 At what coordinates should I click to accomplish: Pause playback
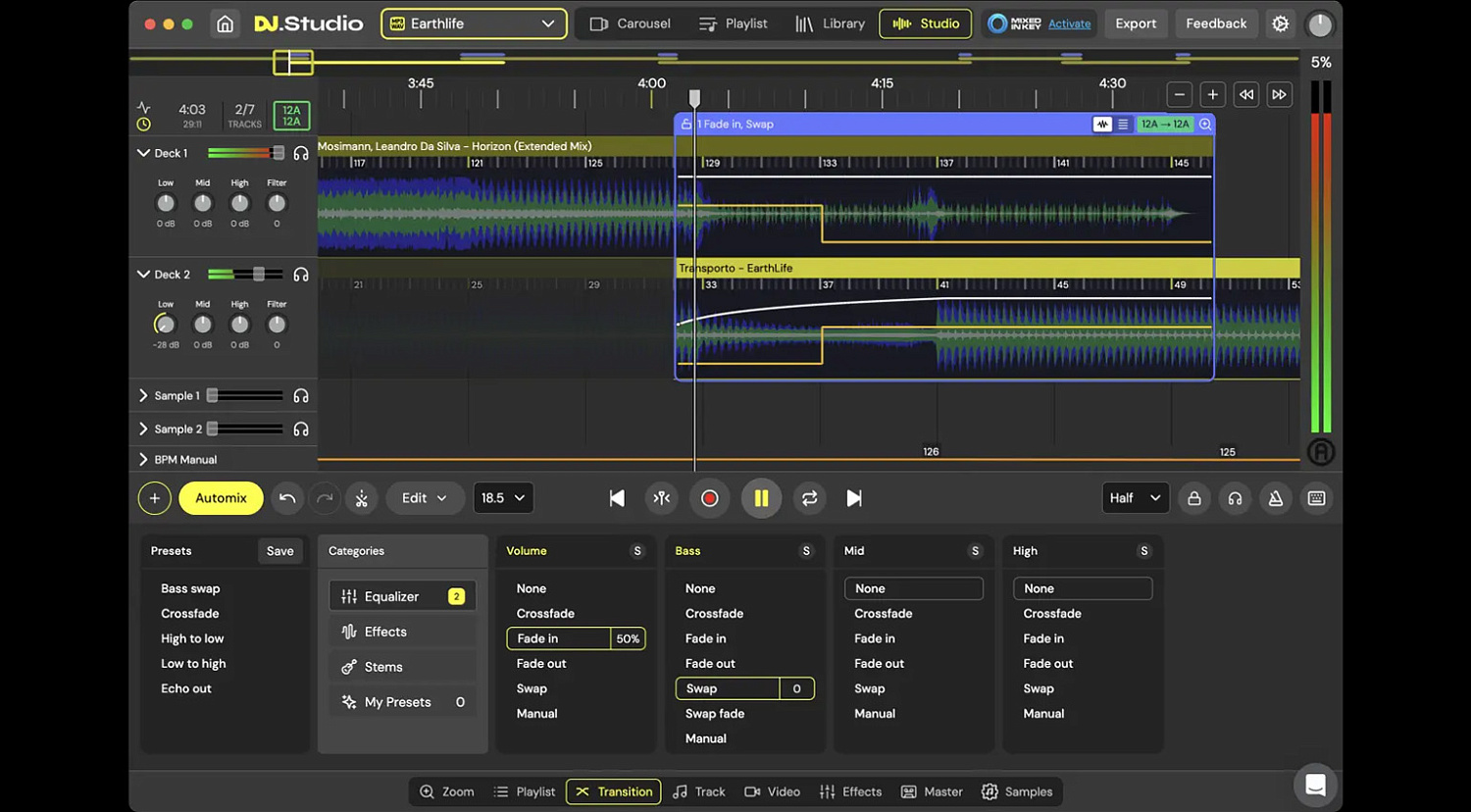[x=761, y=498]
